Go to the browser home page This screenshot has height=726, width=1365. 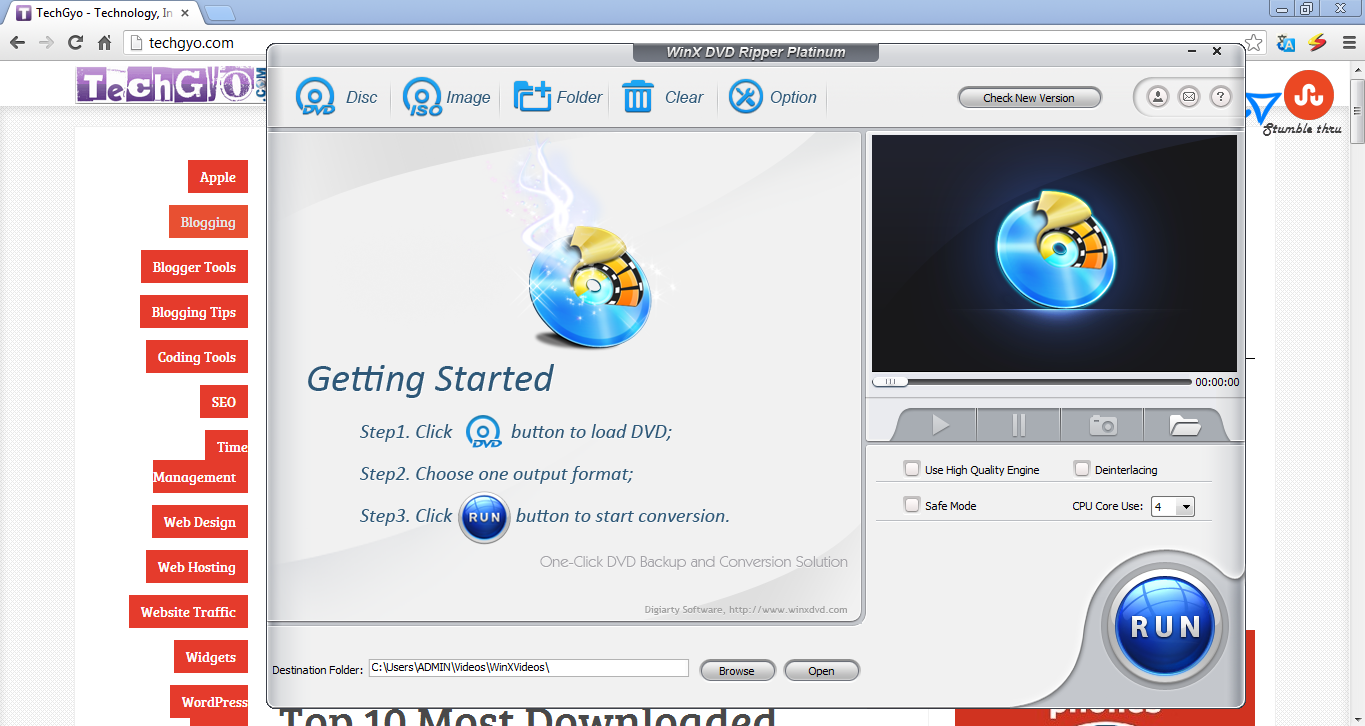click(x=104, y=42)
